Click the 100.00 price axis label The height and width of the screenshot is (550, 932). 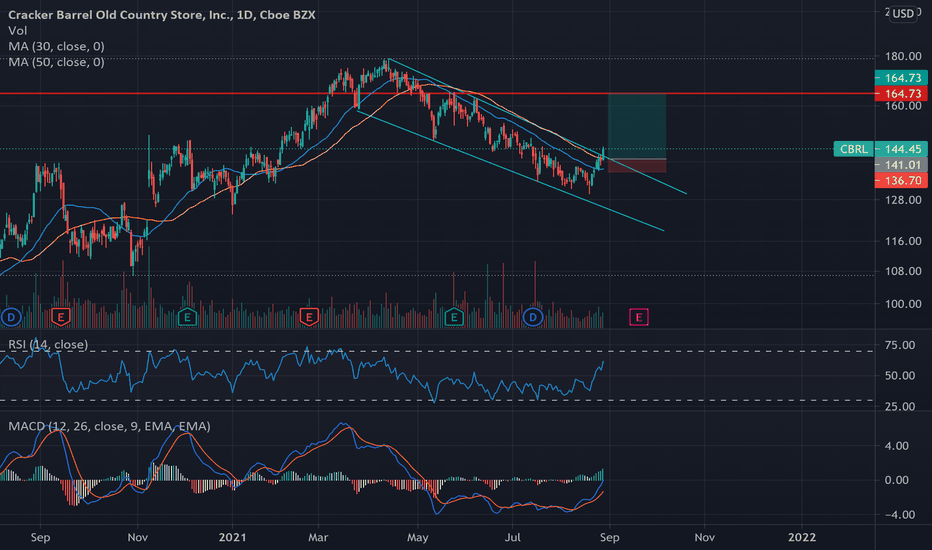point(903,304)
